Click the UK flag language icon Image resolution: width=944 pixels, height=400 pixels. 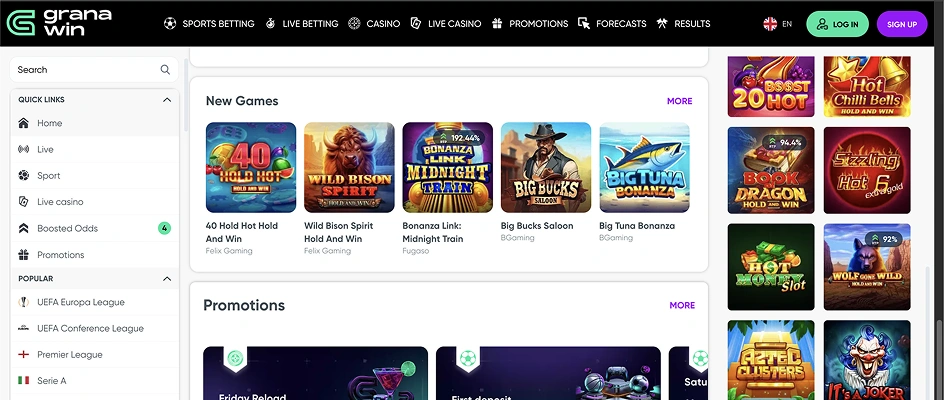770,24
